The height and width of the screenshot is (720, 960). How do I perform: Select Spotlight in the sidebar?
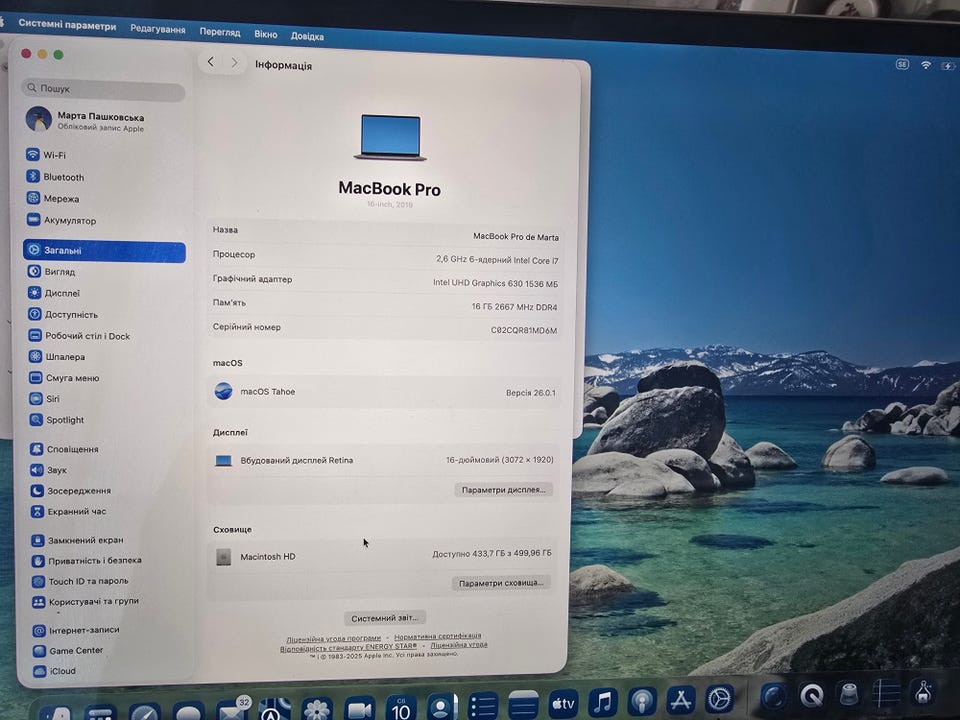(57, 419)
